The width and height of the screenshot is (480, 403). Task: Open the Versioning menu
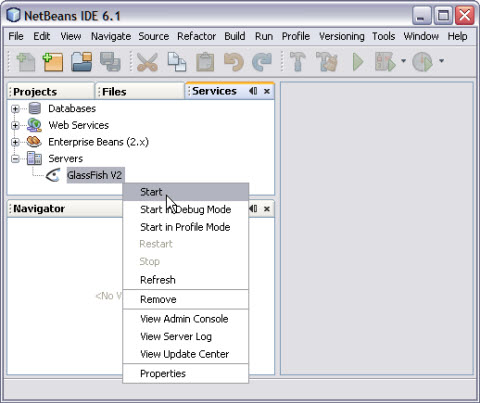(341, 36)
